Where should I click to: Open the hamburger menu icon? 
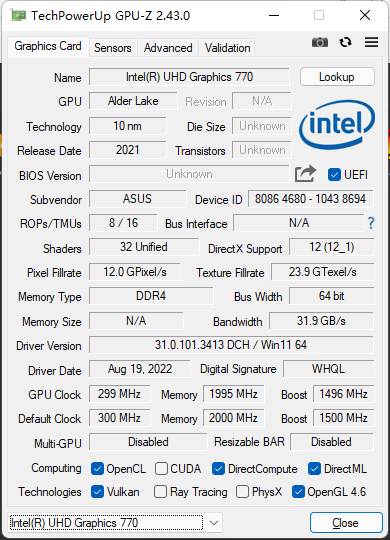[x=371, y=42]
